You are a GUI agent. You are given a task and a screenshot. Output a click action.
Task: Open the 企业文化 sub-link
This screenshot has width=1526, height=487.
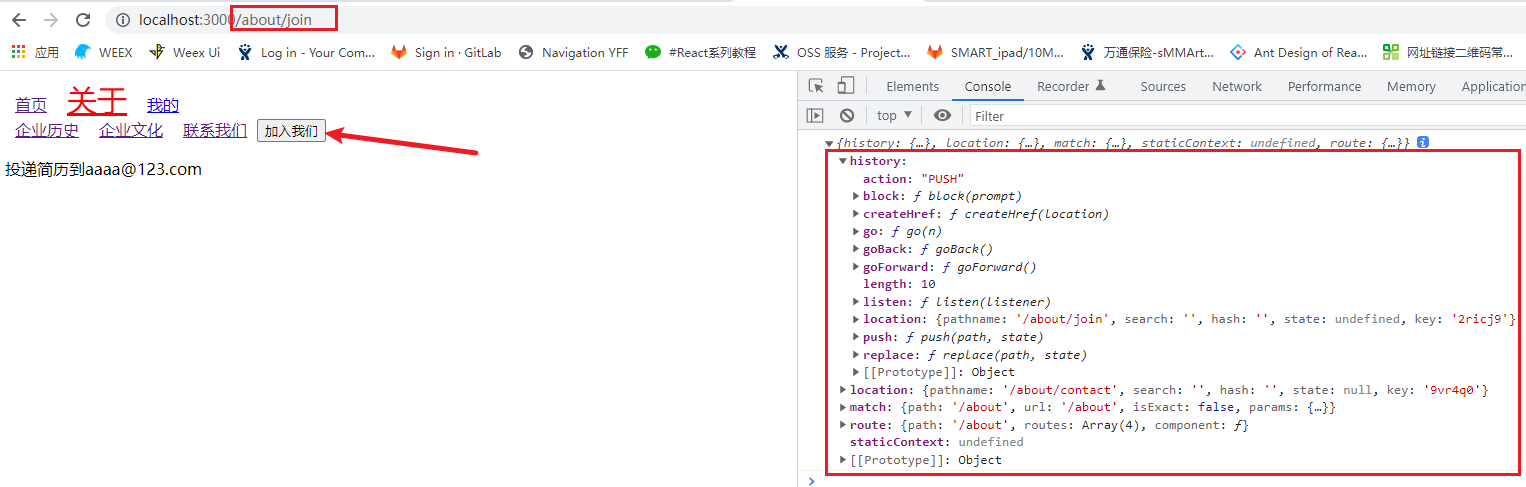tap(131, 131)
